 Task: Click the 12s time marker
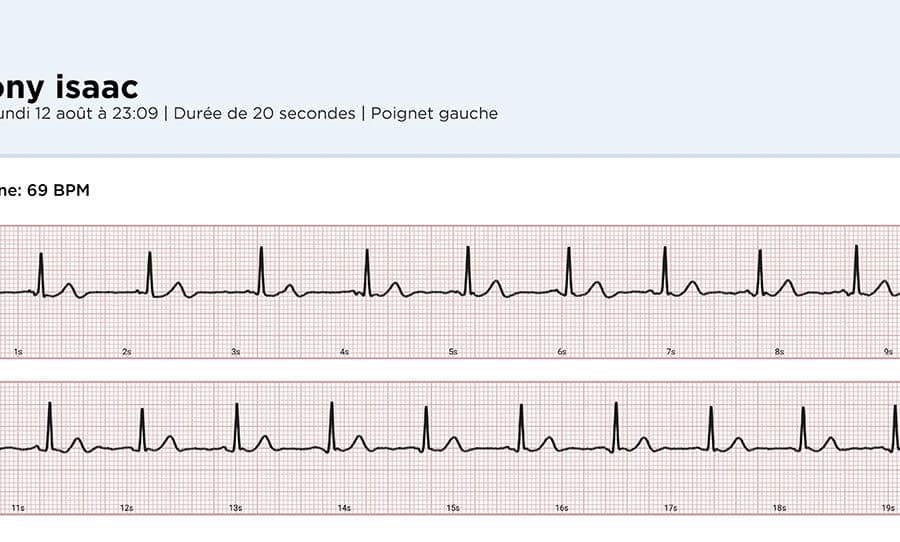coord(126,508)
